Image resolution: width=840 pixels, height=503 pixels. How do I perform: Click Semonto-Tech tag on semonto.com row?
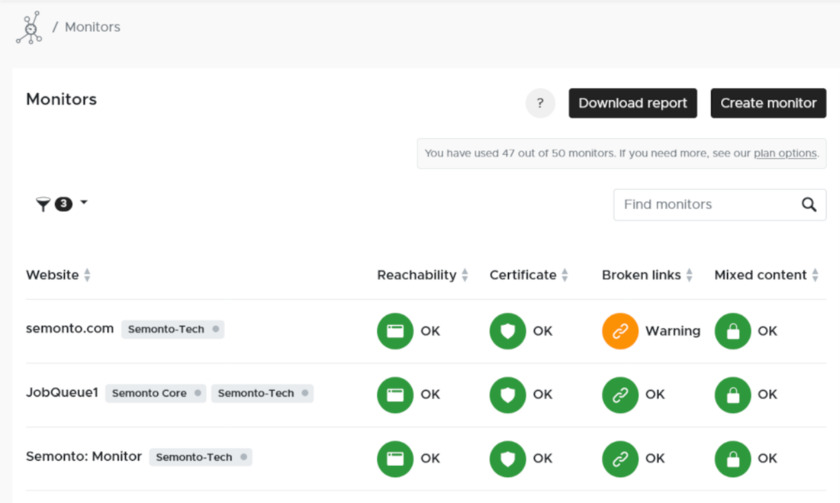coord(172,329)
